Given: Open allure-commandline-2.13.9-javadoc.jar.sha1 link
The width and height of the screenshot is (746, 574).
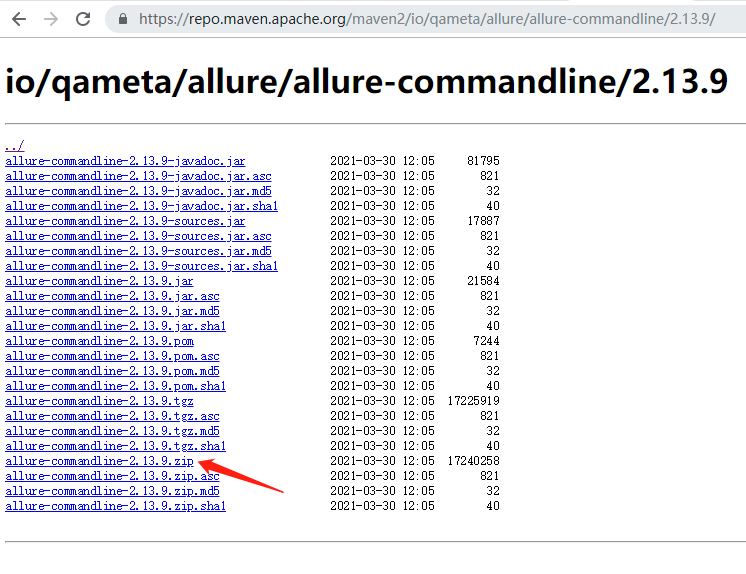Looking at the screenshot, I should click(141, 206).
